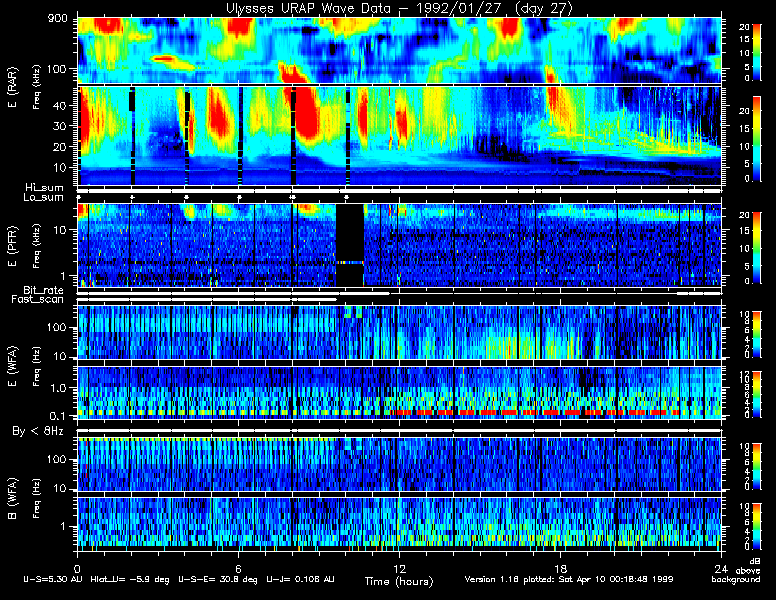776x600 pixels.
Task: Click the Hi_sum indicator label
Action: pyautogui.click(x=45, y=187)
